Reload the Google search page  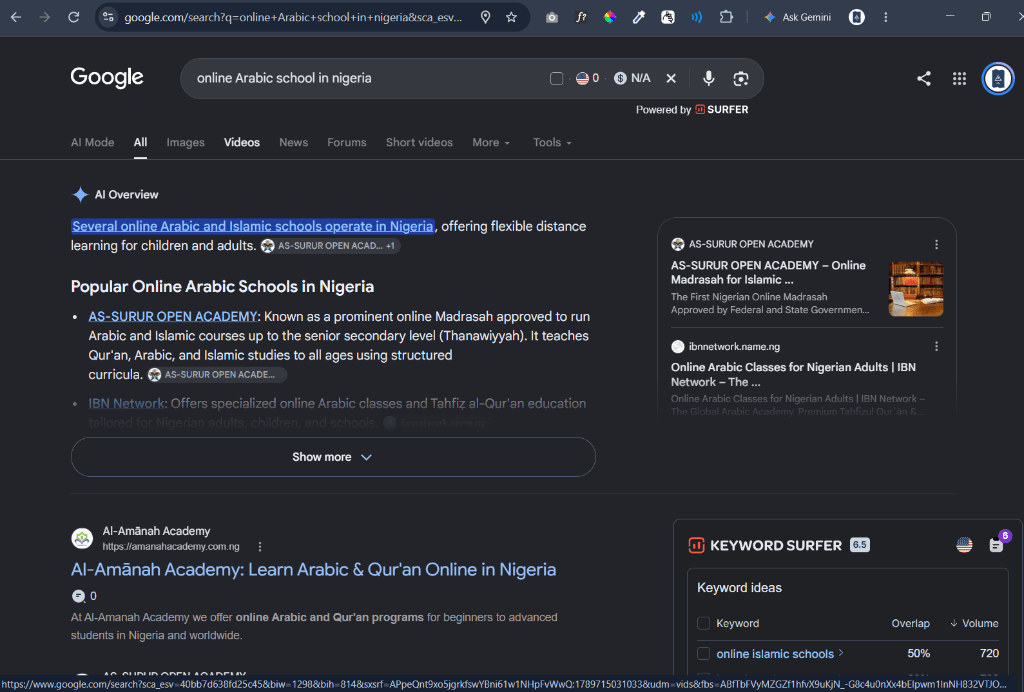[74, 17]
